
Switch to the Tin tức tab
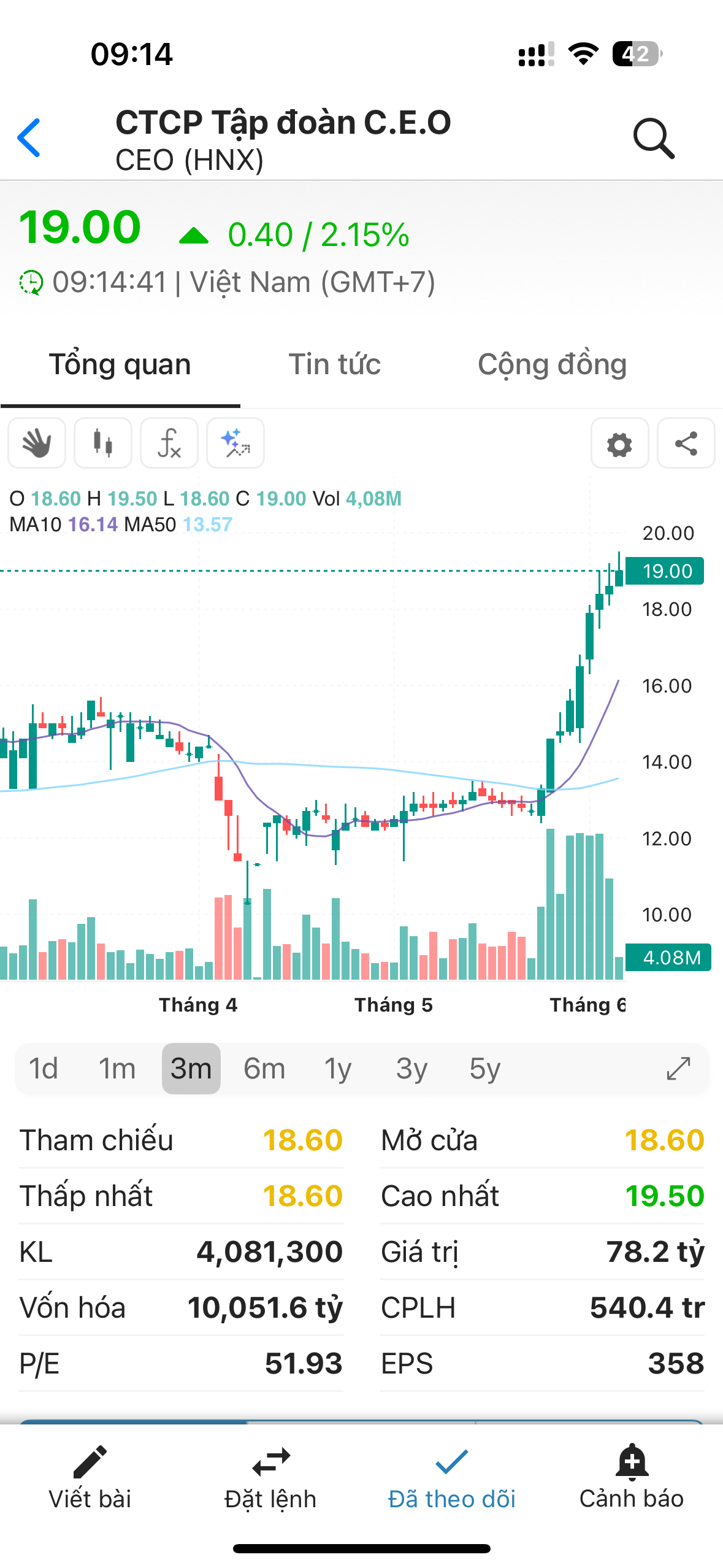[335, 364]
